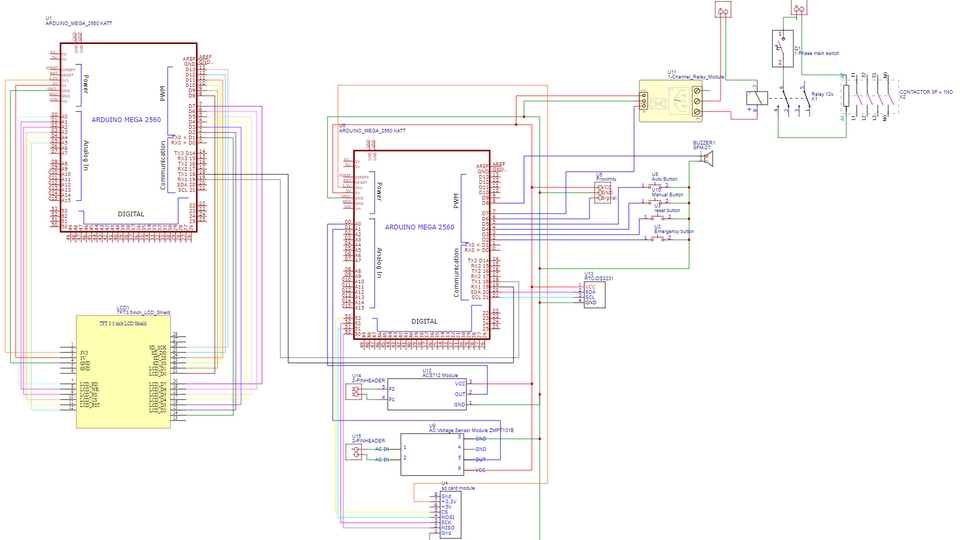Image resolution: width=960 pixels, height=540 pixels.
Task: Click the center Arduino Mega 2560 board
Action: (x=419, y=243)
